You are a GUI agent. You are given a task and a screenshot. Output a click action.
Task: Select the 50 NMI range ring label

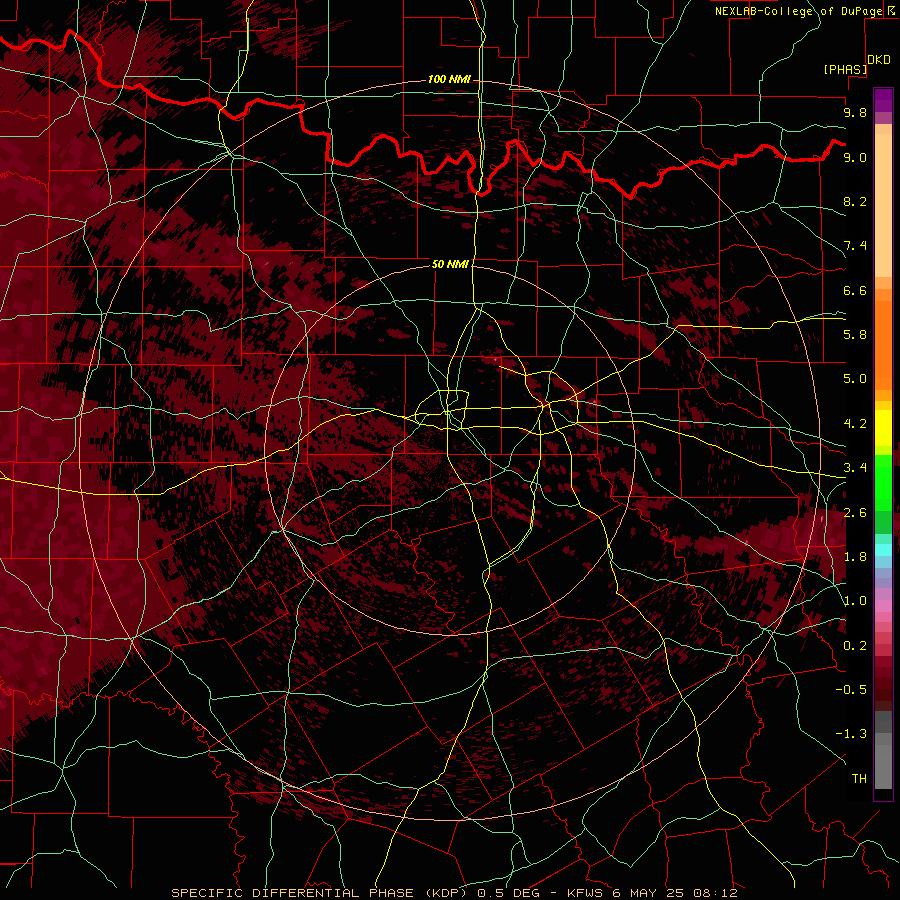[x=450, y=264]
